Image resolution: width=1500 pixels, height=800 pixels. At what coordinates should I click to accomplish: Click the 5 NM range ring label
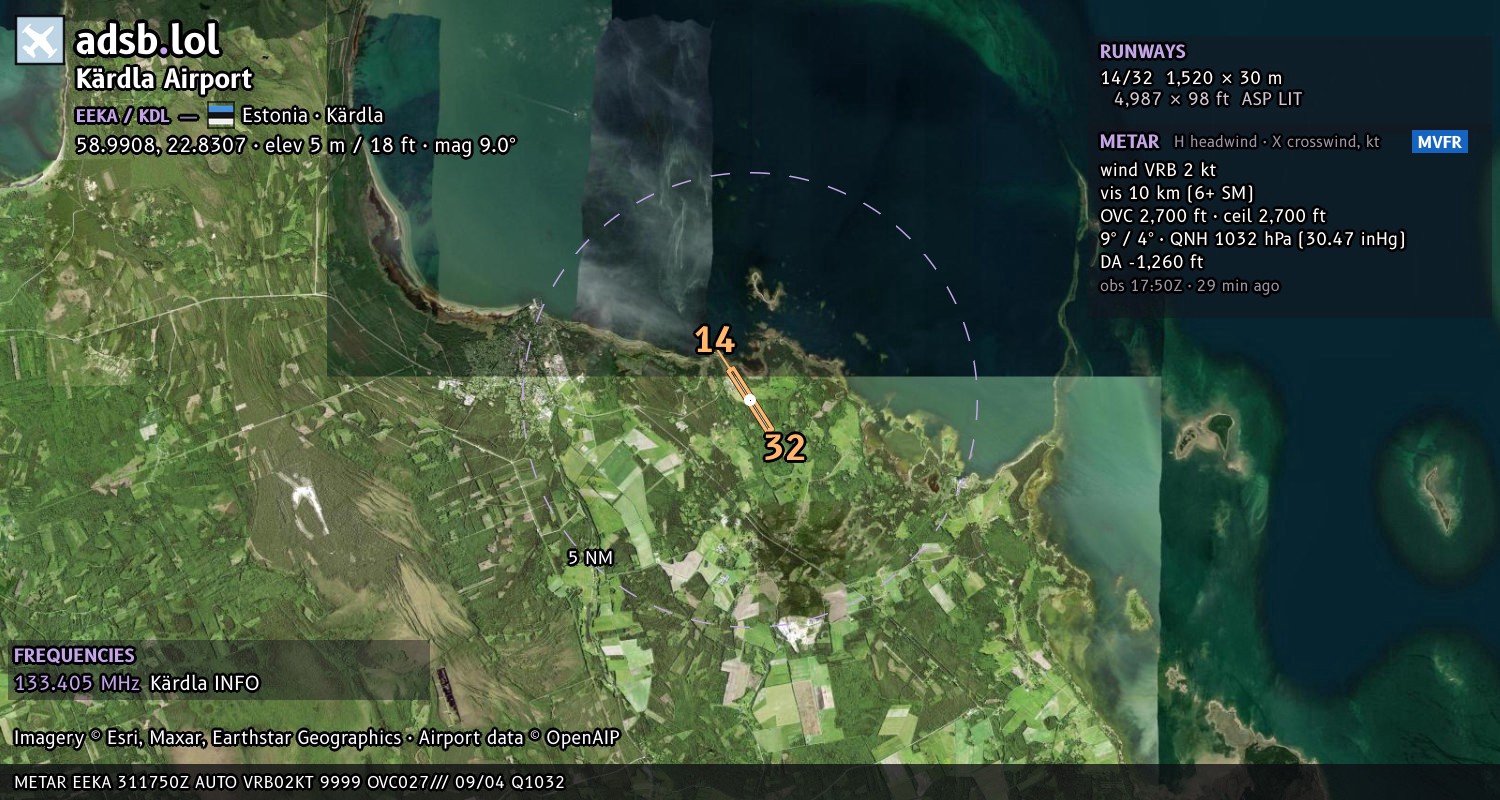[x=589, y=558]
